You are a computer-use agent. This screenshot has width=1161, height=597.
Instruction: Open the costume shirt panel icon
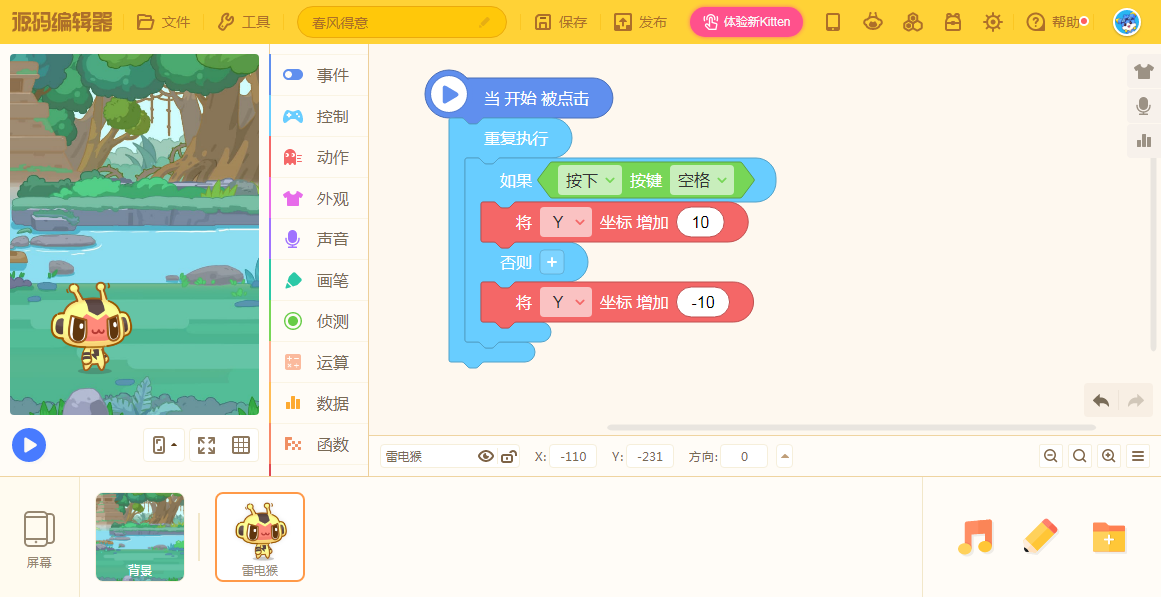1143,72
